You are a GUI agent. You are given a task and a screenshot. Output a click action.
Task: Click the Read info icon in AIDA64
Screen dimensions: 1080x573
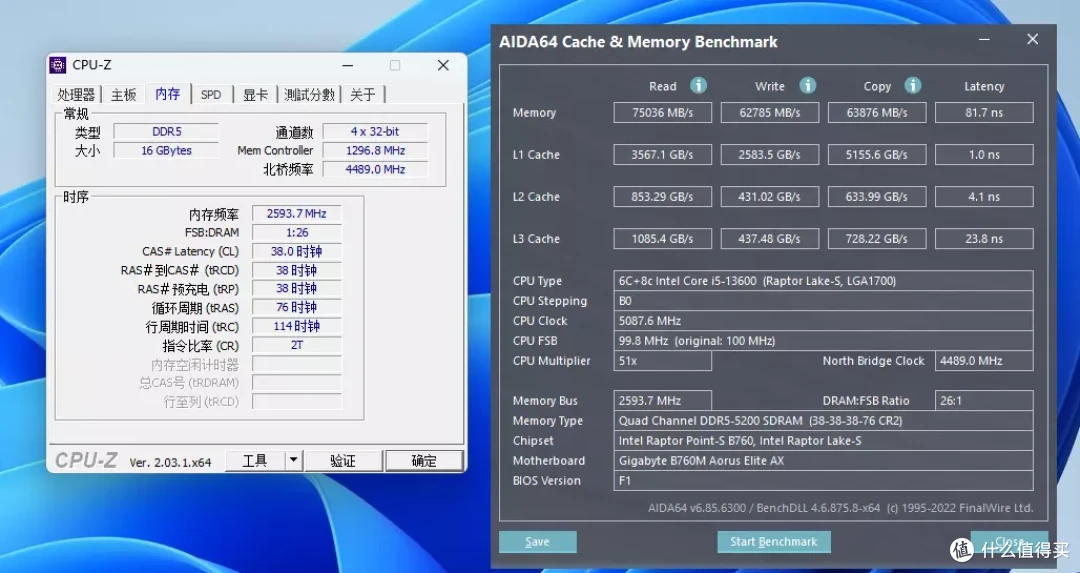(x=698, y=85)
